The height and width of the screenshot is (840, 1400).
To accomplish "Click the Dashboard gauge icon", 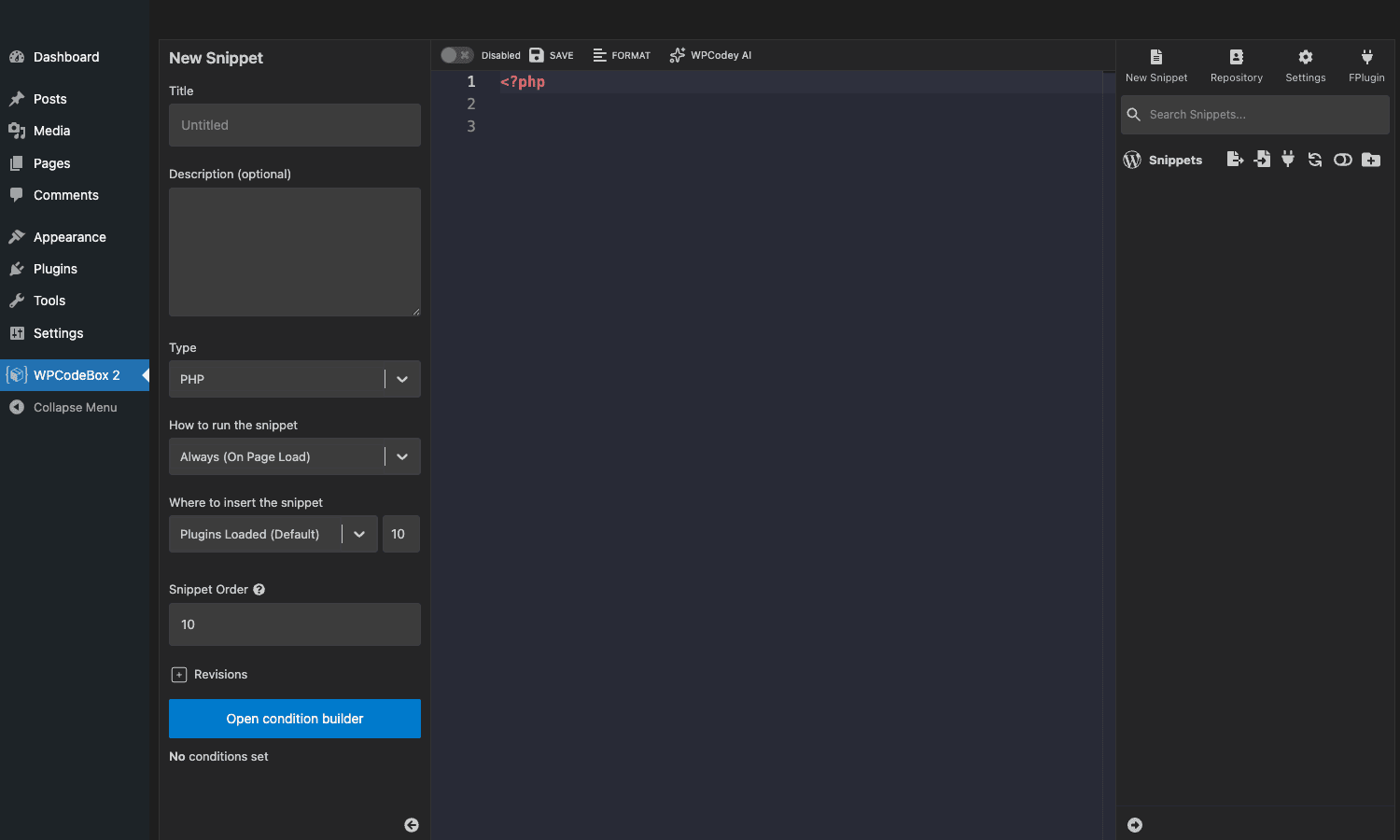I will click(x=17, y=57).
